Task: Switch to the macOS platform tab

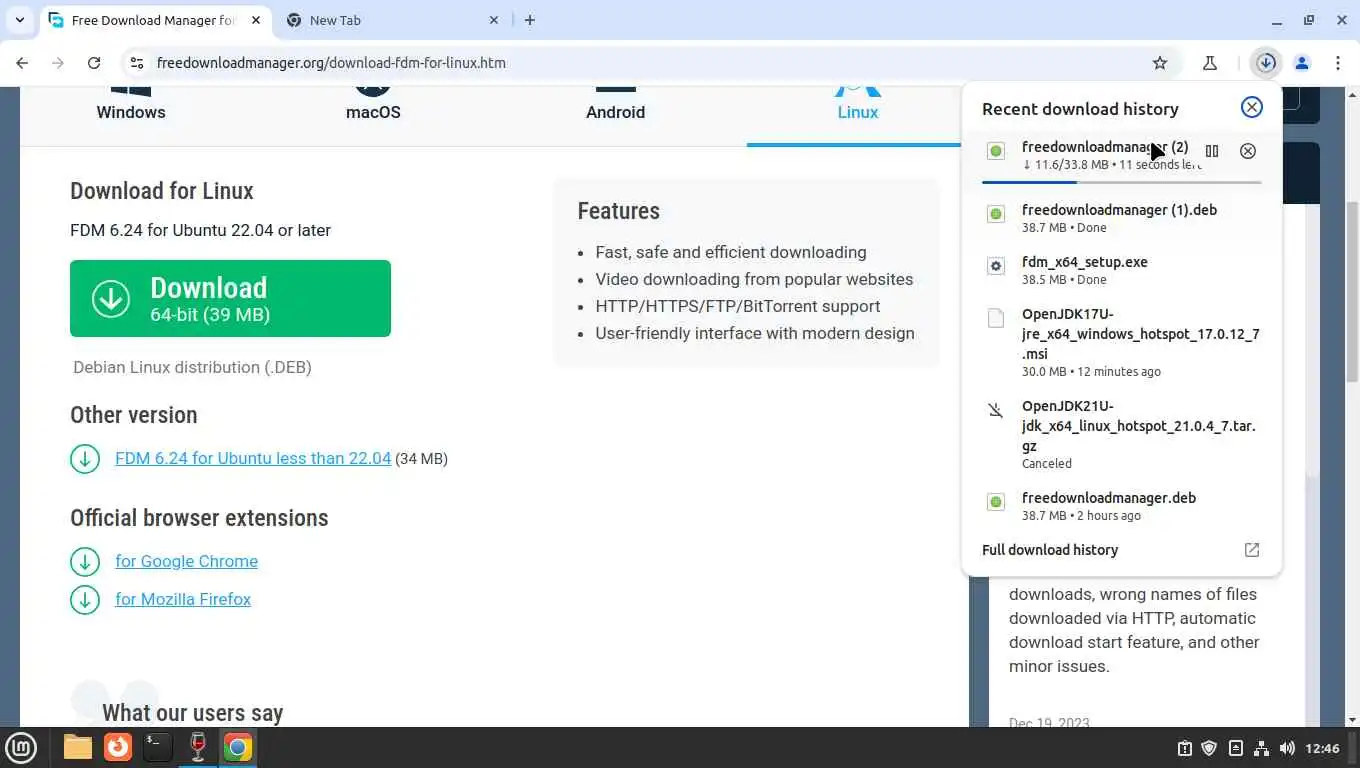Action: [373, 113]
